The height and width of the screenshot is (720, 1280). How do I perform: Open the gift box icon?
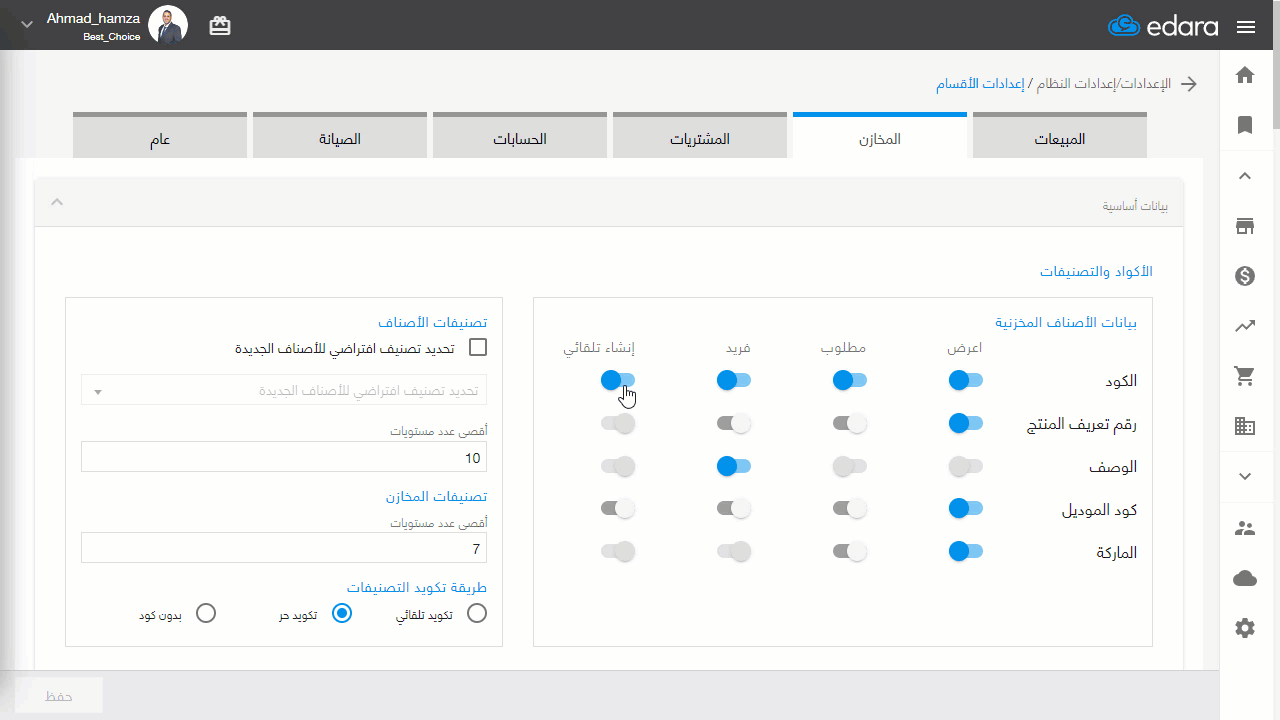220,27
